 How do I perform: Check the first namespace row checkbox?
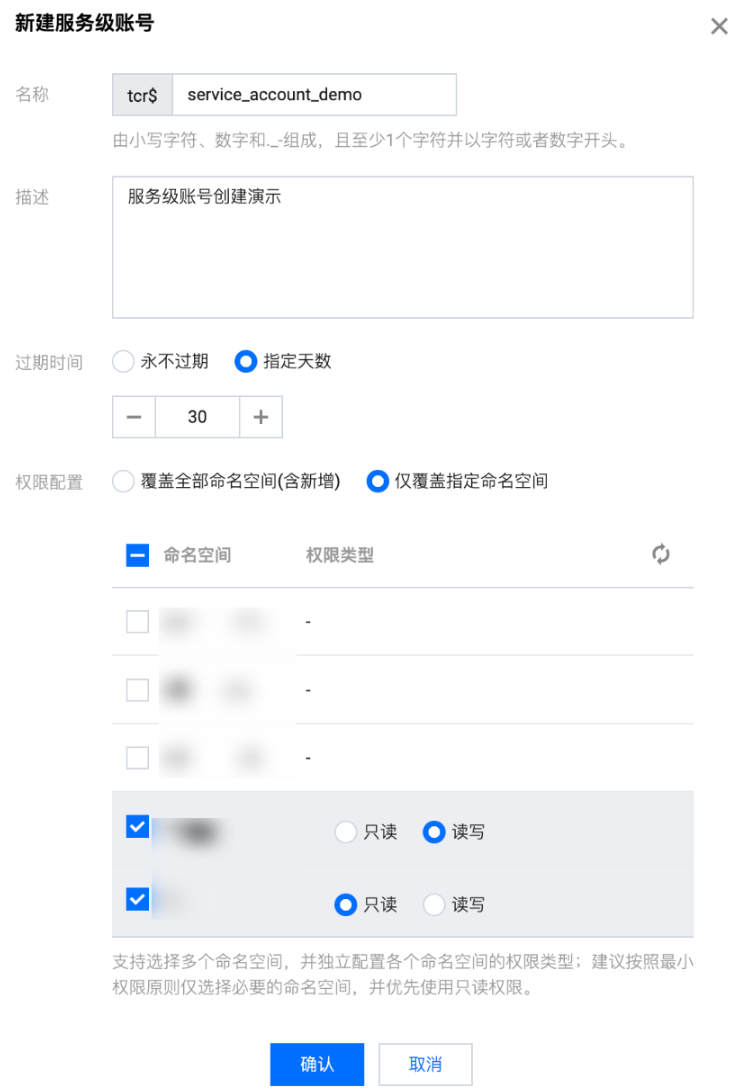(x=138, y=622)
